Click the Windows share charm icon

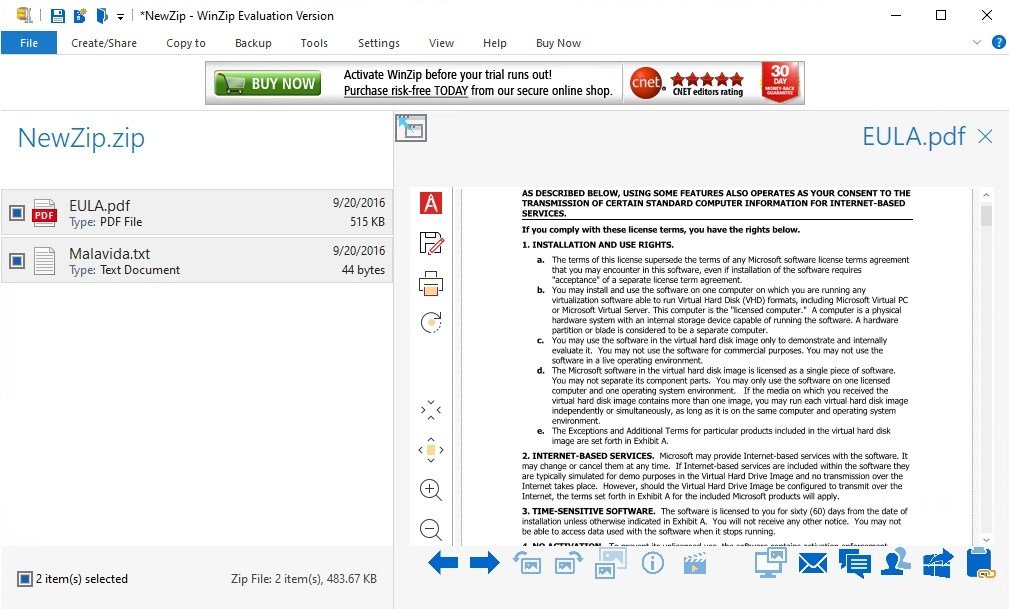938,563
